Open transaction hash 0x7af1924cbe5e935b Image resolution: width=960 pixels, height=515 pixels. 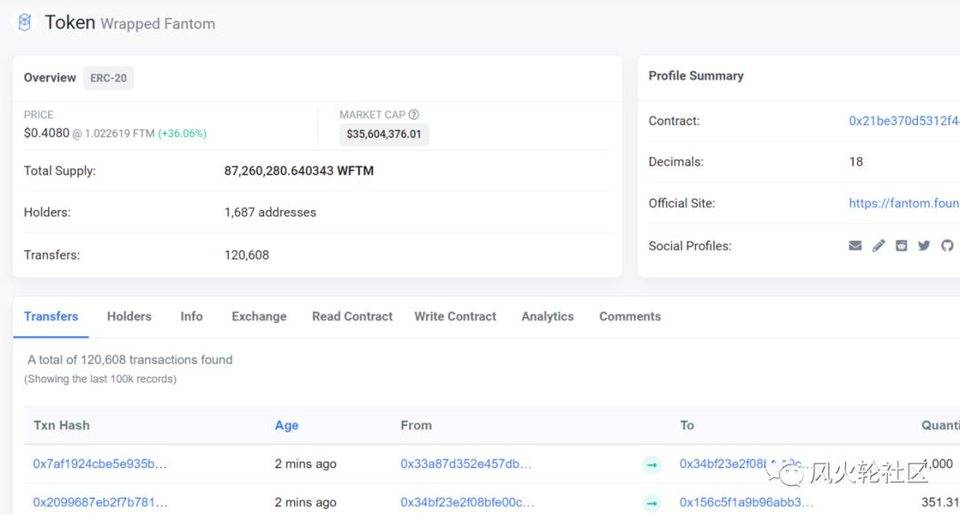click(x=100, y=464)
